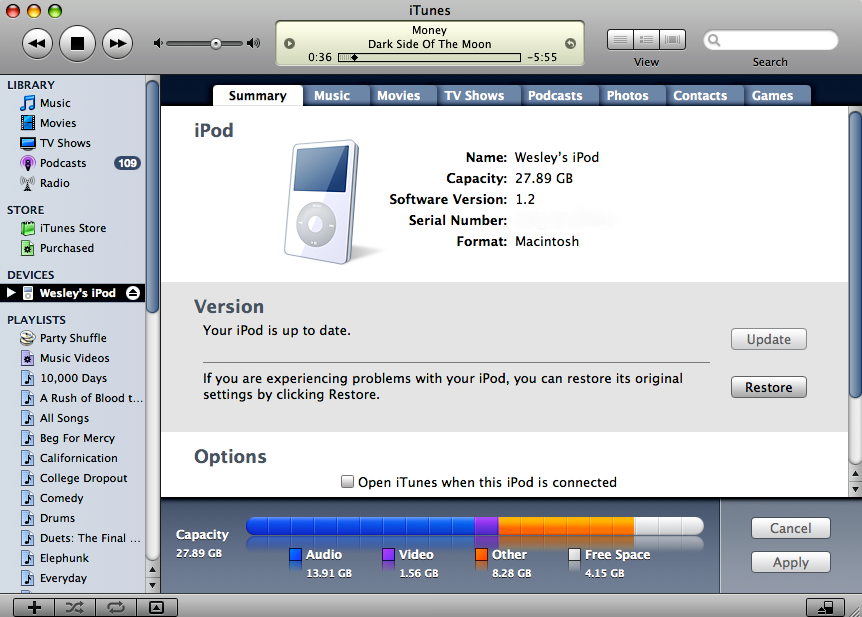Select the Drums playlist
Image resolution: width=862 pixels, height=617 pixels.
[73, 518]
